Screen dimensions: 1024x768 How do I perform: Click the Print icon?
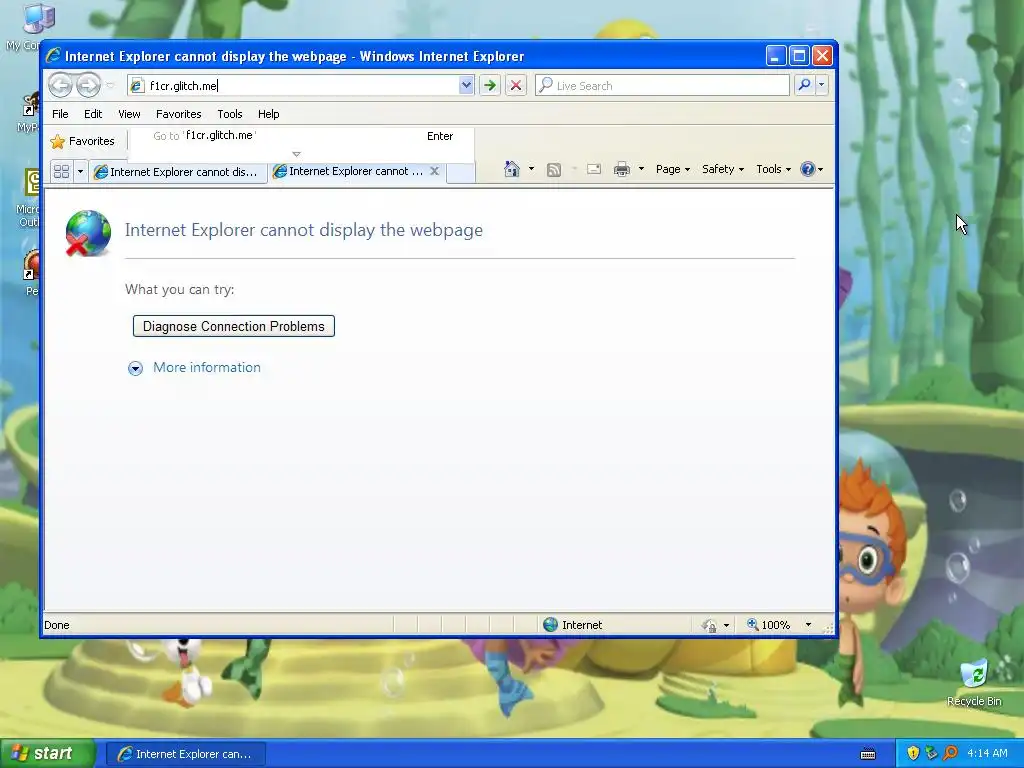622,170
